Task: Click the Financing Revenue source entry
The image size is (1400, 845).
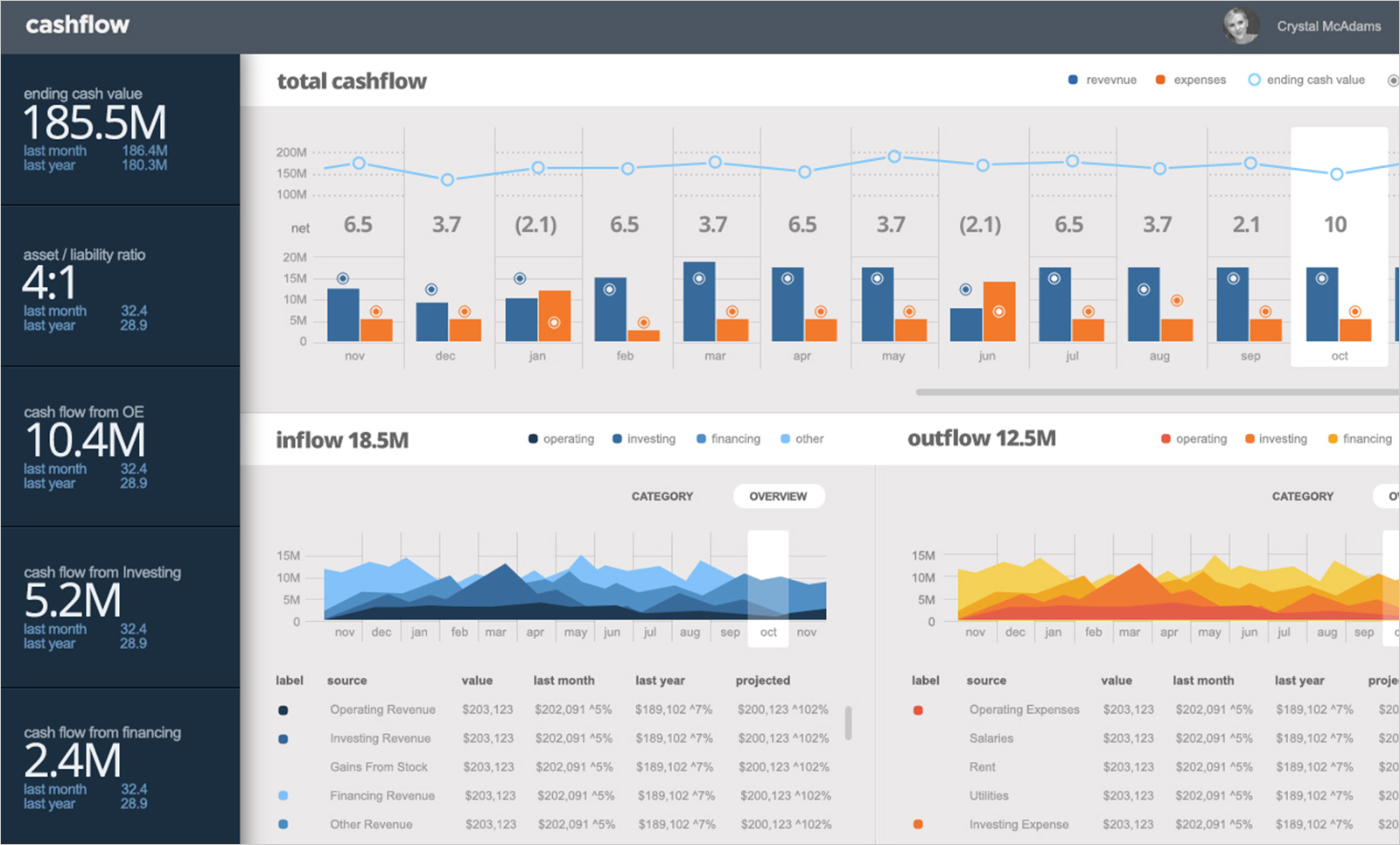Action: (x=382, y=795)
